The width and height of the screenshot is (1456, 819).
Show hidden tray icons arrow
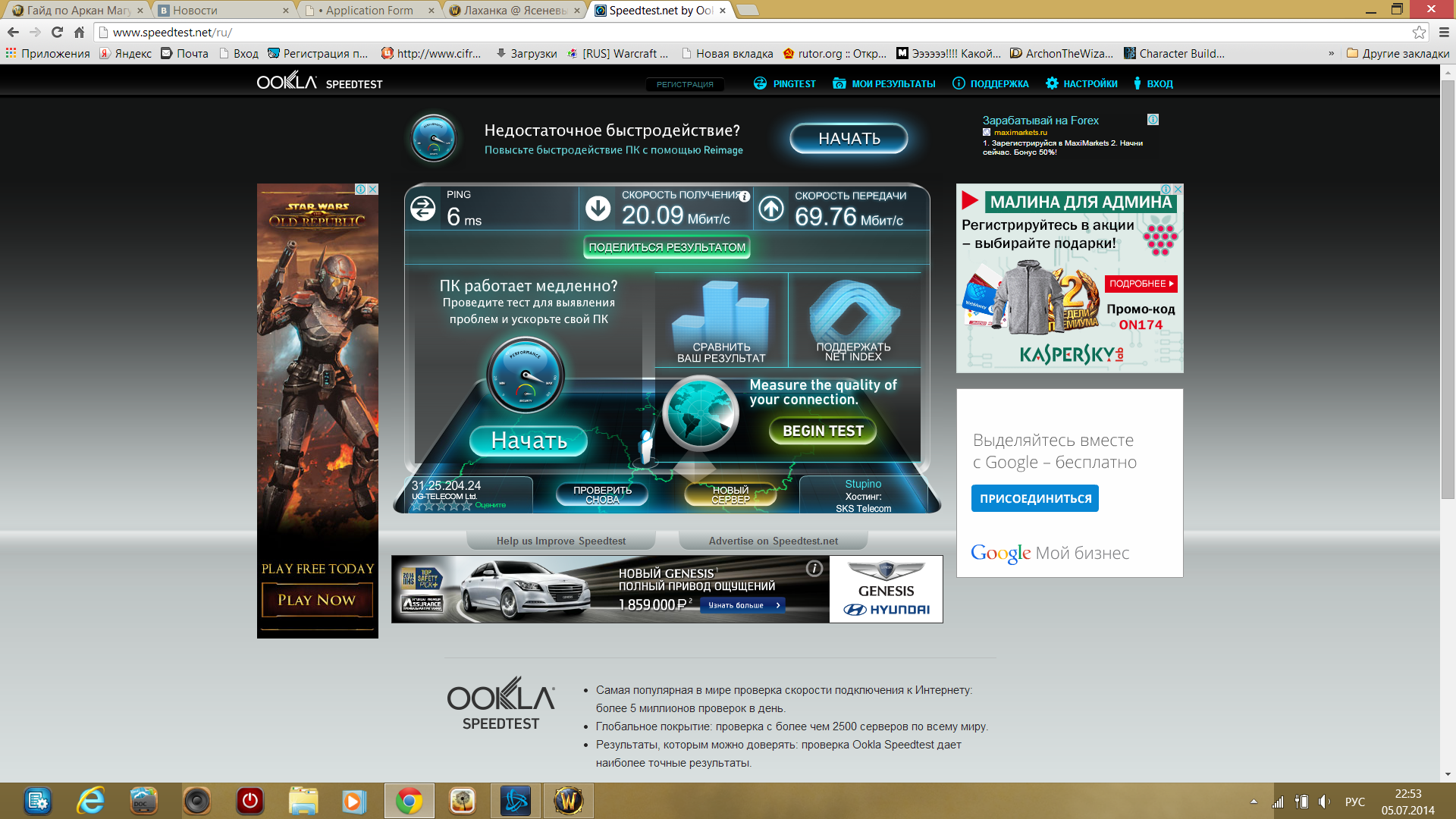pyautogui.click(x=1254, y=802)
